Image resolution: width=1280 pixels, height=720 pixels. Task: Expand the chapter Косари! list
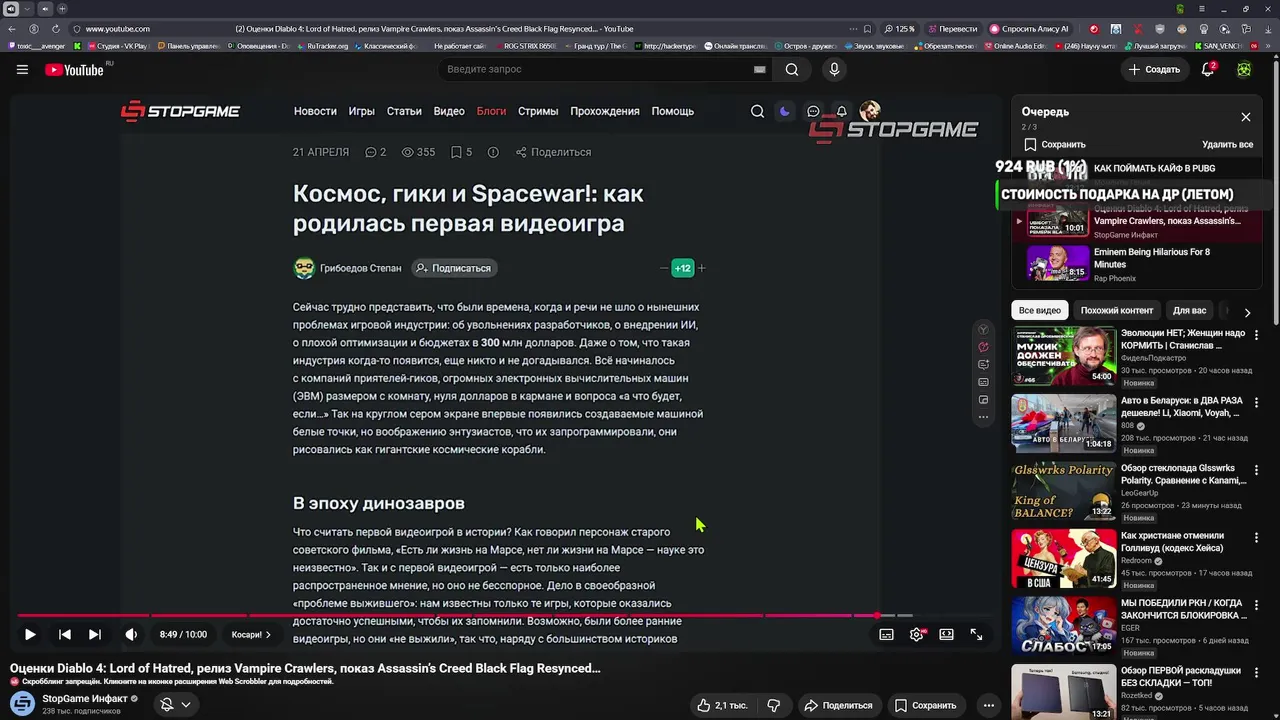252,634
